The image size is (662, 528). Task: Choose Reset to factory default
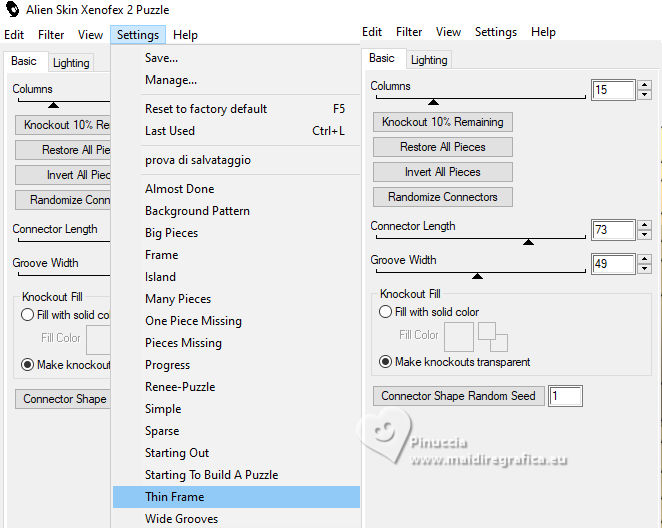point(206,109)
